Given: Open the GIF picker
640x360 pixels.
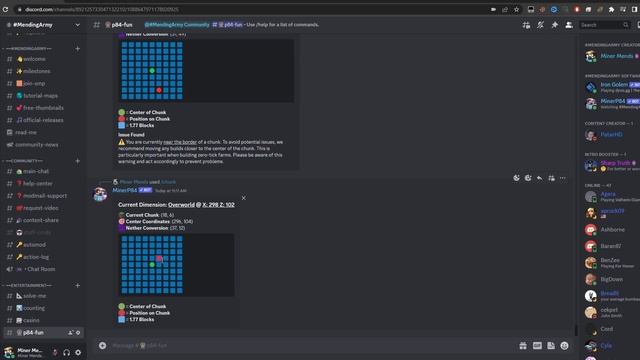Looking at the screenshot, I should click(537, 346).
